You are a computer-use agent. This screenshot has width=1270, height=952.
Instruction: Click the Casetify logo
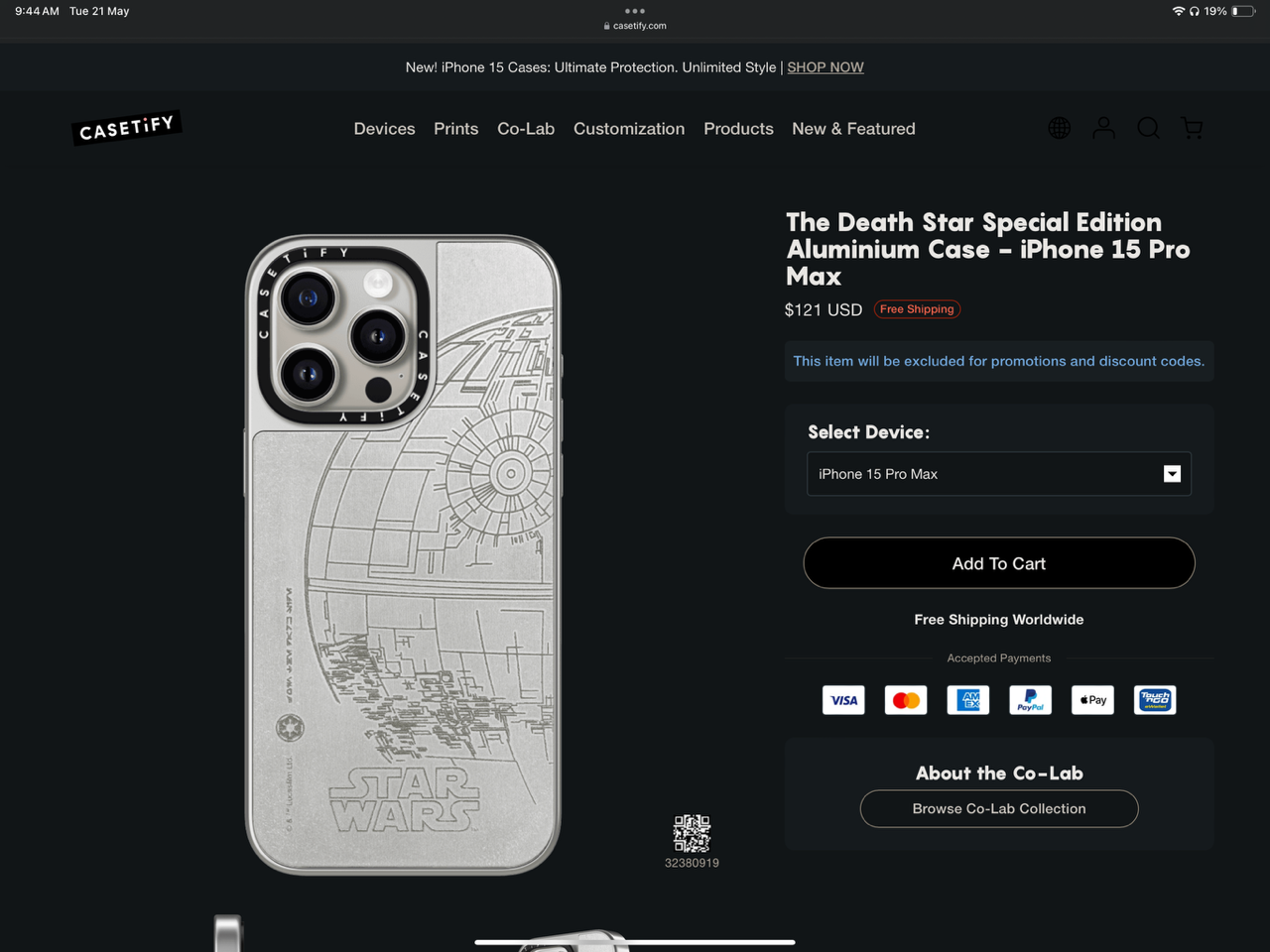pyautogui.click(x=127, y=128)
